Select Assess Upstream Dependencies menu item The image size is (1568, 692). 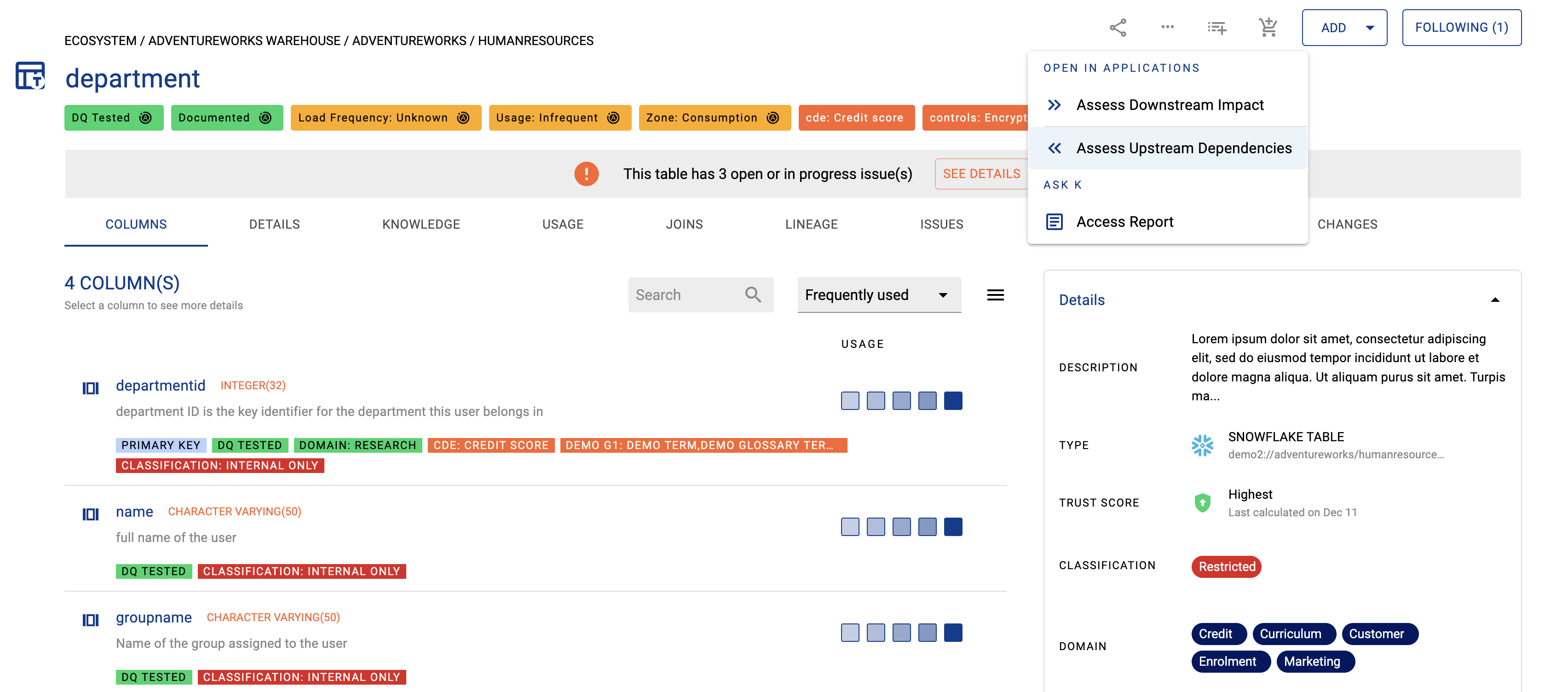tap(1183, 148)
